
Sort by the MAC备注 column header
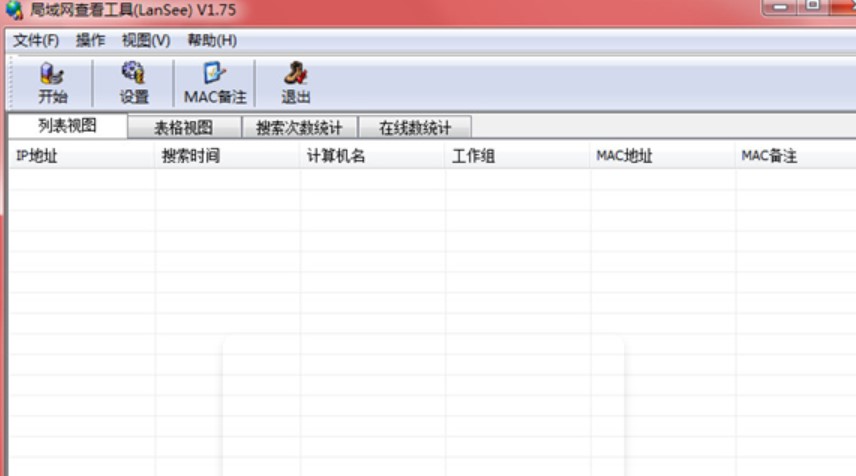[x=795, y=156]
